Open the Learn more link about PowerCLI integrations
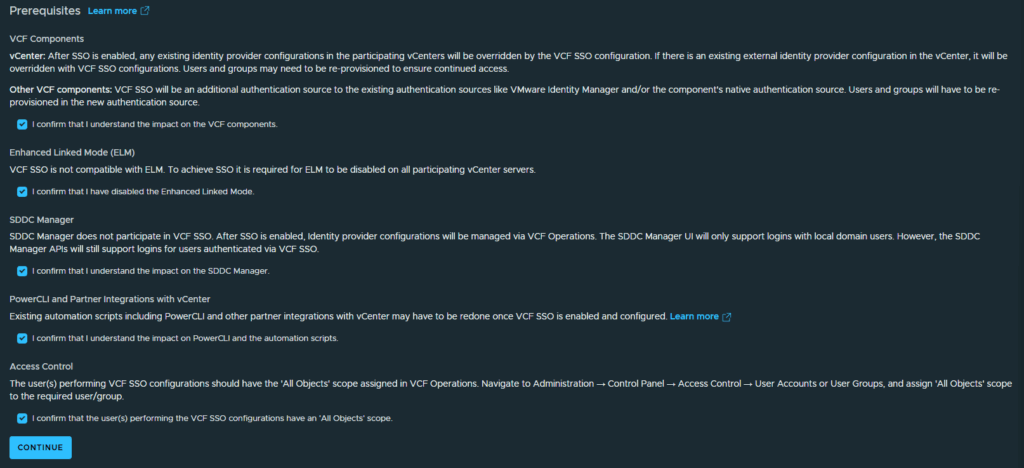 point(694,317)
